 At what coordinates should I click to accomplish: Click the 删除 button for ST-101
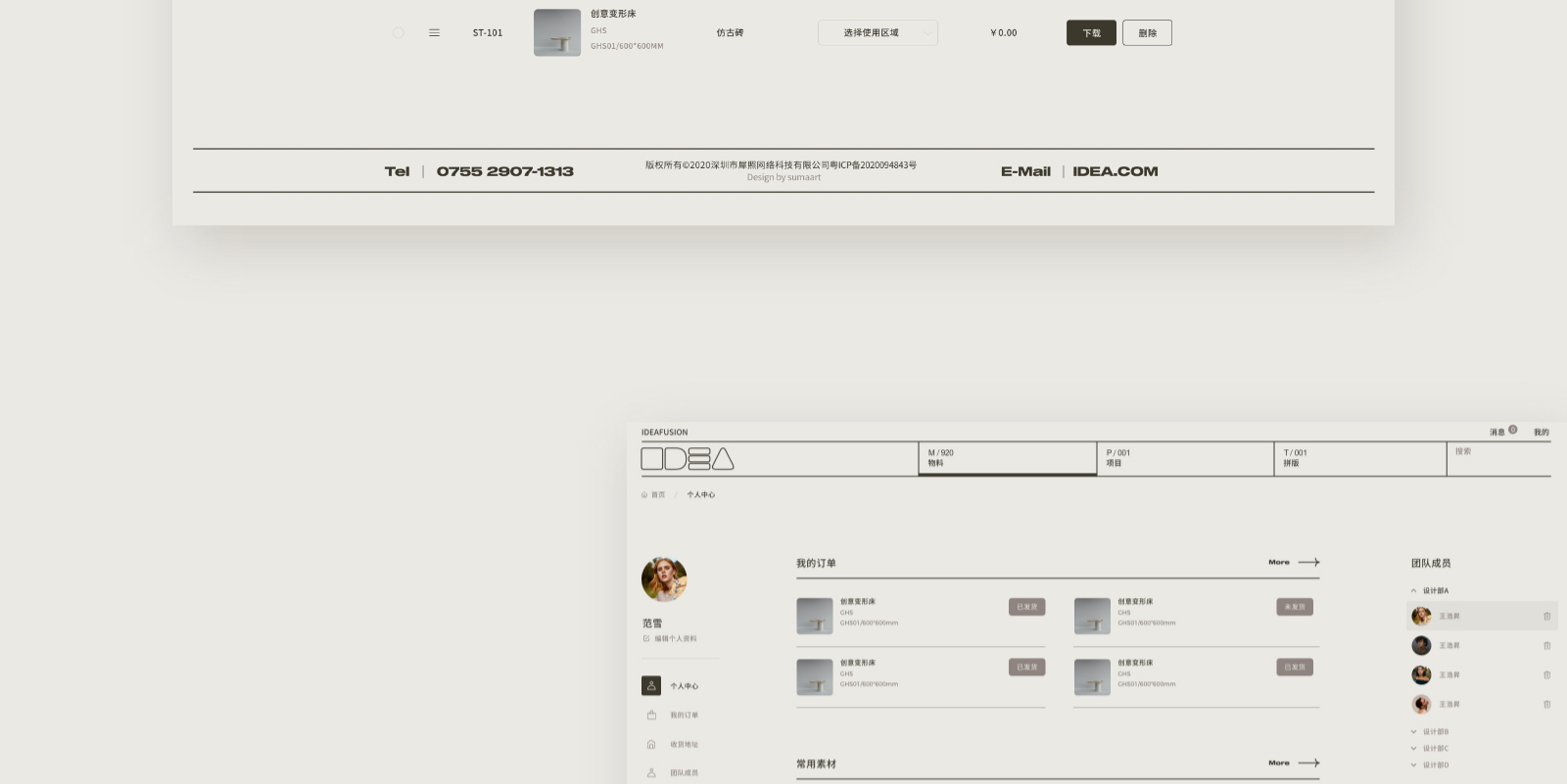point(1147,33)
